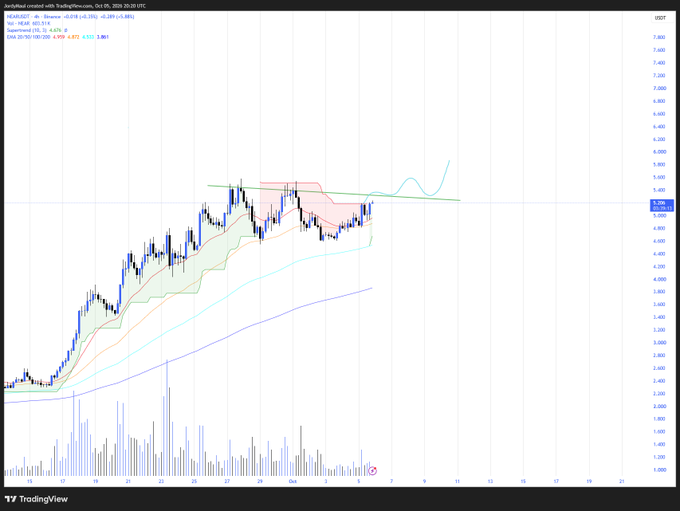Click the red EMA value 4.959
680x511 pixels.
59,37
